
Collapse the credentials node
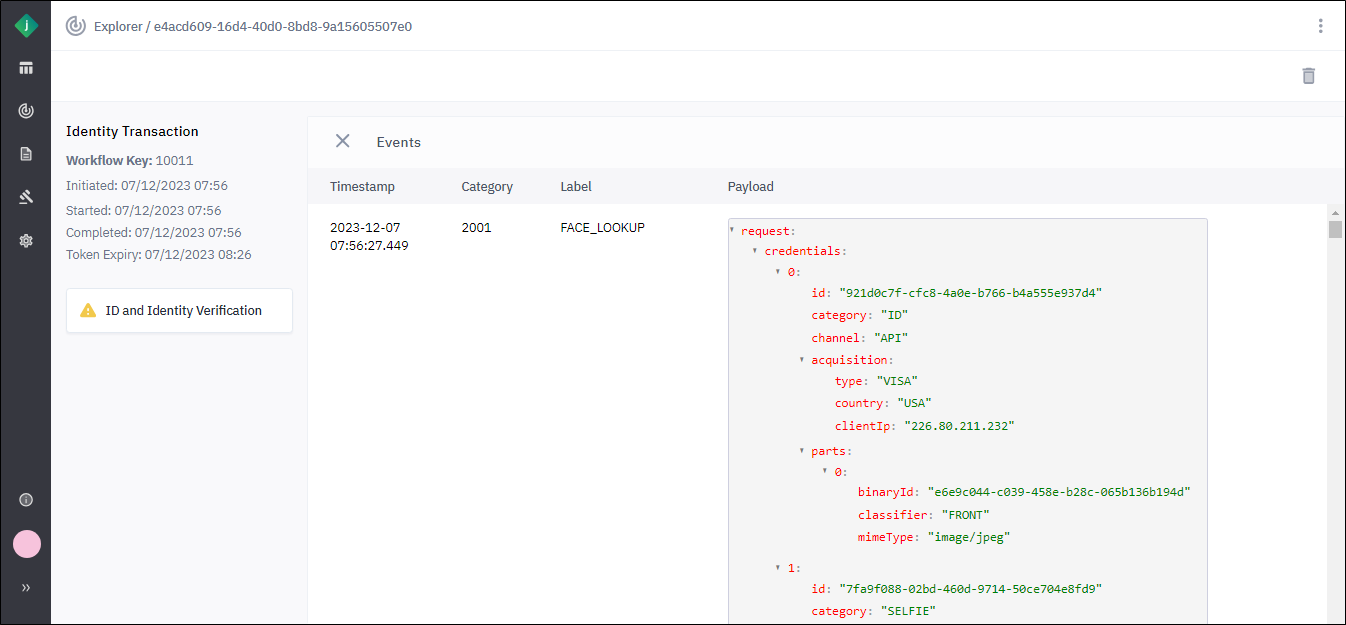pos(755,250)
